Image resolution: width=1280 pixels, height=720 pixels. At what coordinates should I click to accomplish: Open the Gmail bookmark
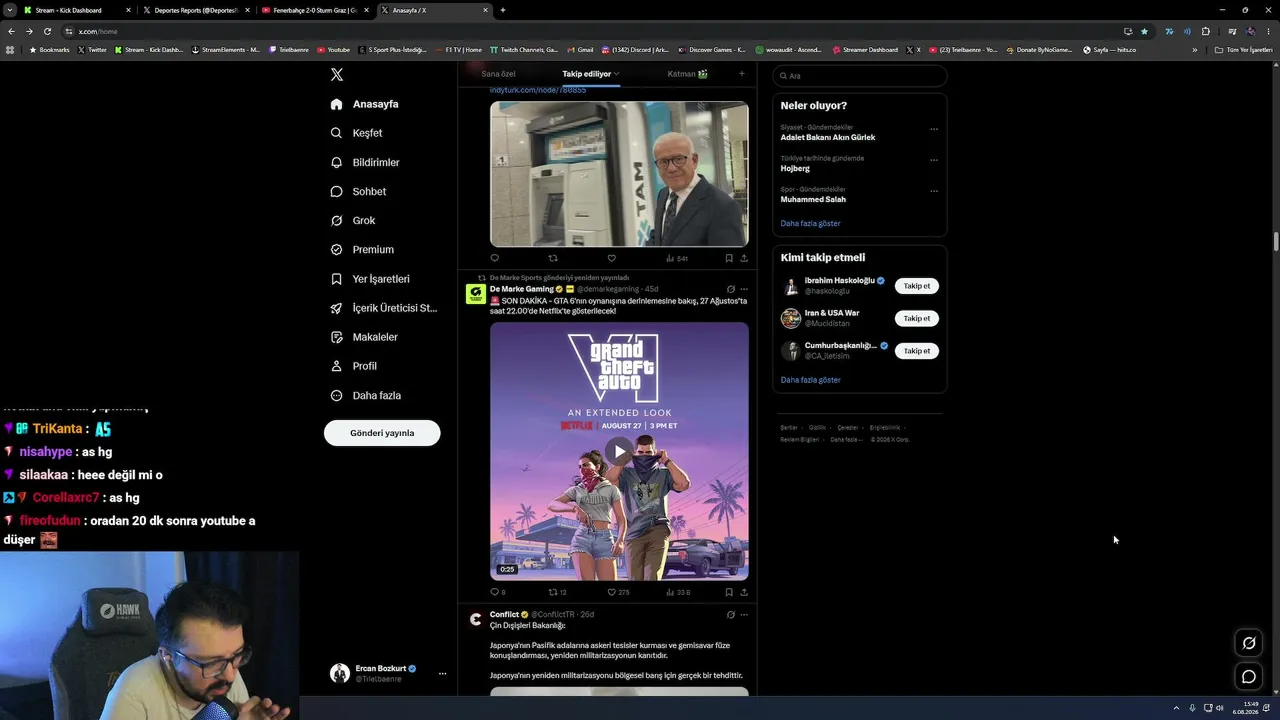580,50
